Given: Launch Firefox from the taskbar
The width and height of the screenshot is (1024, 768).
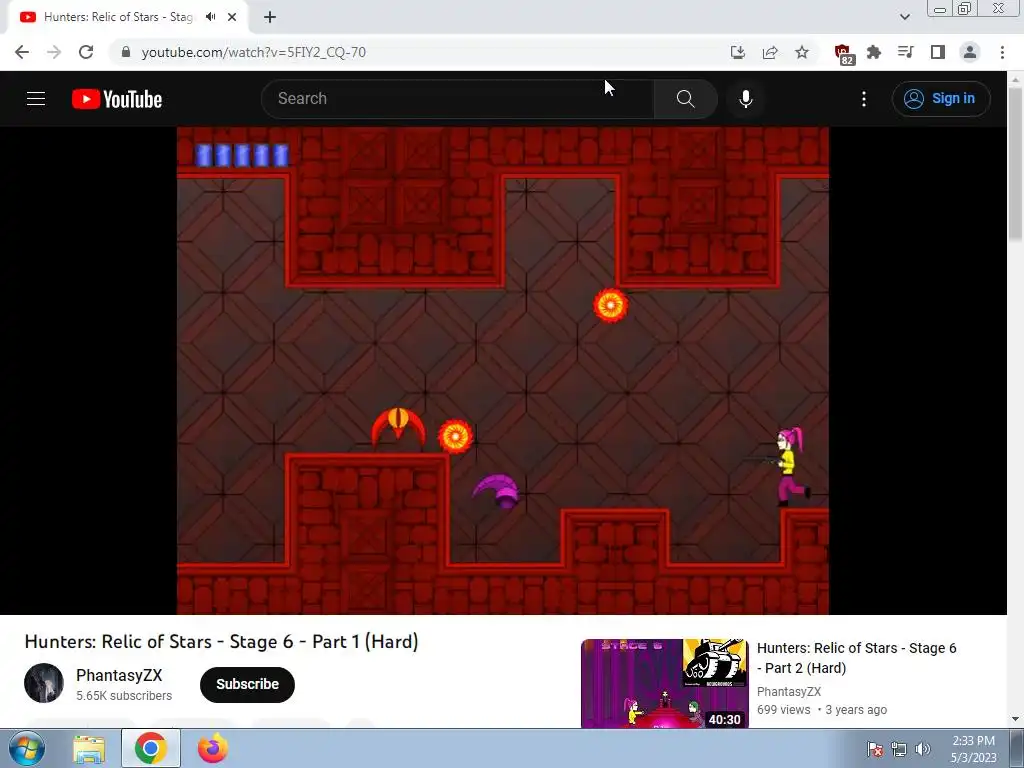Looking at the screenshot, I should tap(212, 748).
